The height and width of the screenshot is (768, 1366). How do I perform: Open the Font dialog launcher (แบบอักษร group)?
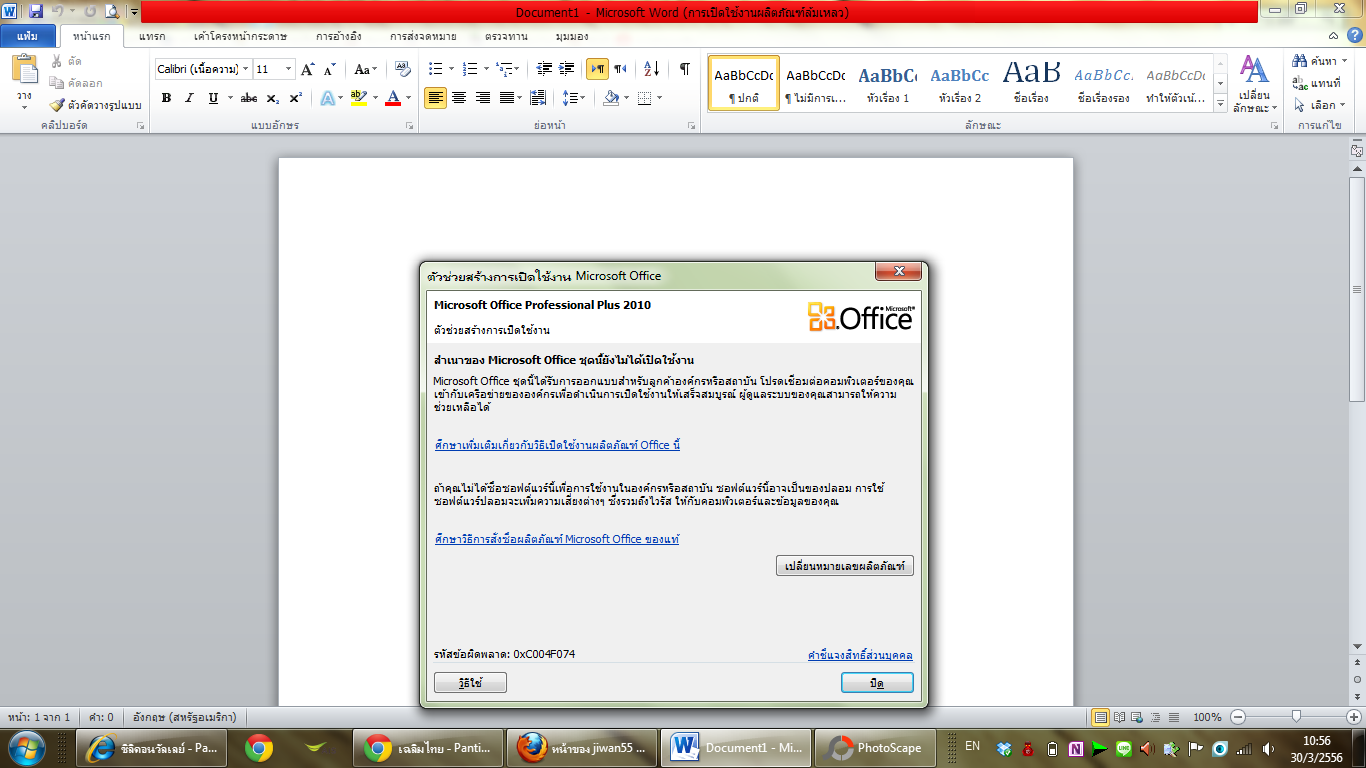[x=409, y=127]
